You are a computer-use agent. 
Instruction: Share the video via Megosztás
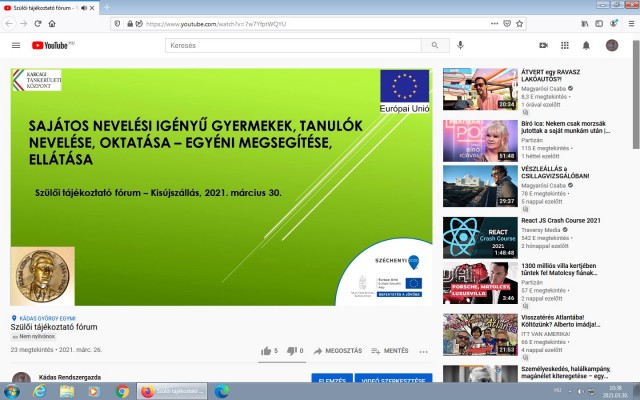coord(338,351)
